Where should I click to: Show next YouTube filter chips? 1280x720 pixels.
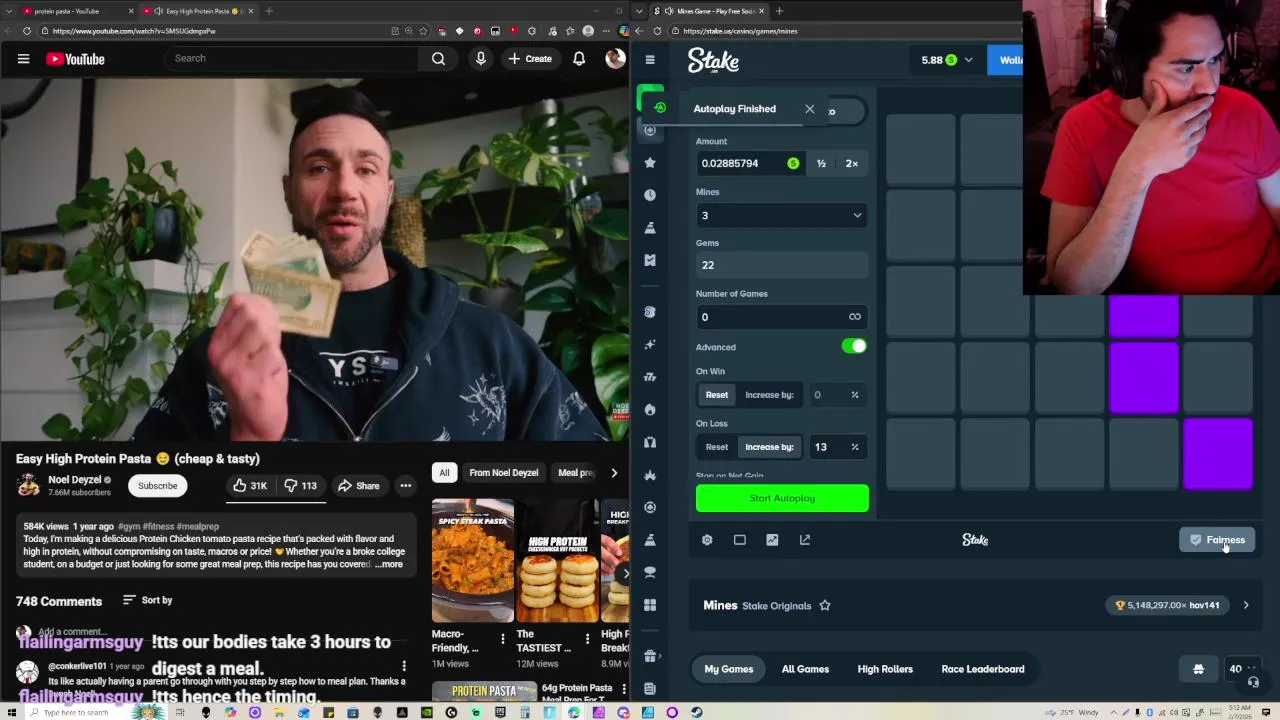(x=614, y=473)
